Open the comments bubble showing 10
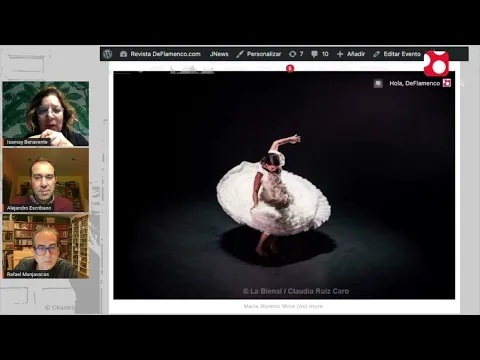 point(320,54)
